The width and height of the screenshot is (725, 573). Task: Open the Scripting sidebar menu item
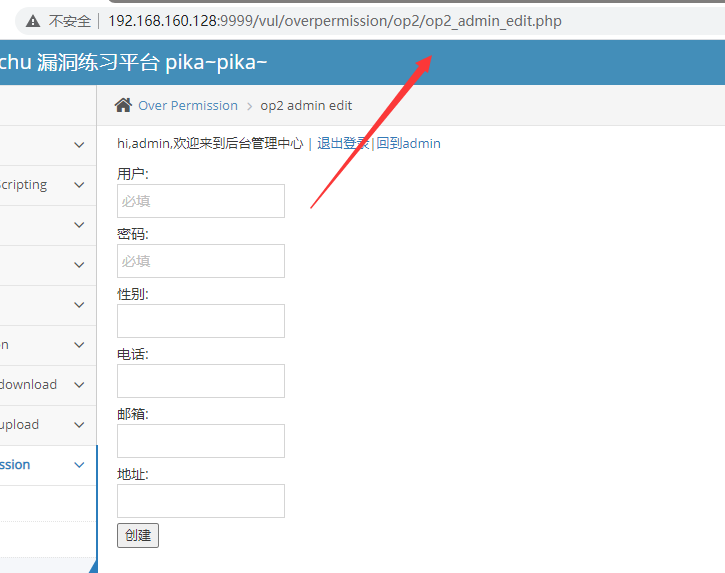(48, 185)
